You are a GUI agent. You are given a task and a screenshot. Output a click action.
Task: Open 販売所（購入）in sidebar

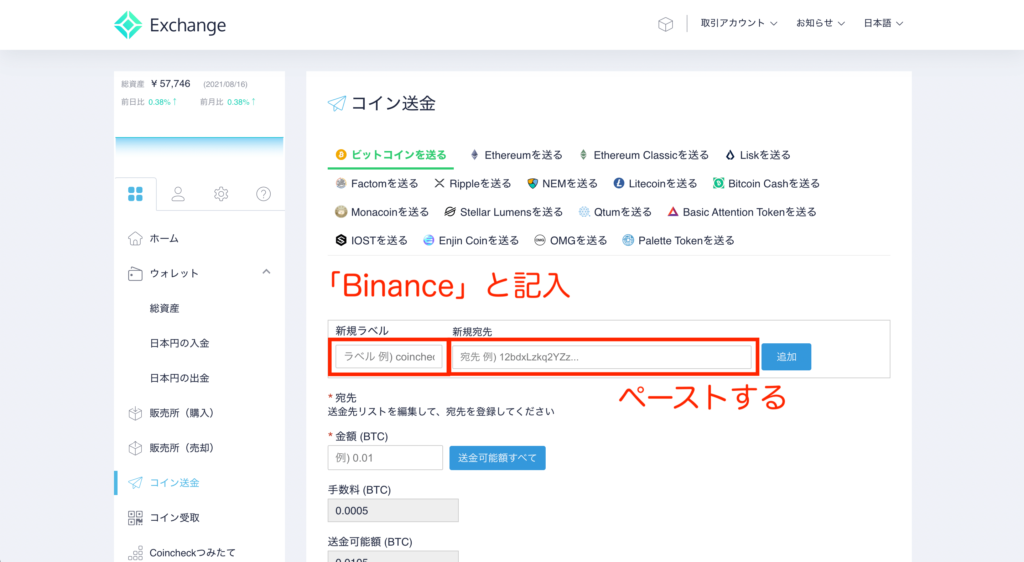[182, 413]
